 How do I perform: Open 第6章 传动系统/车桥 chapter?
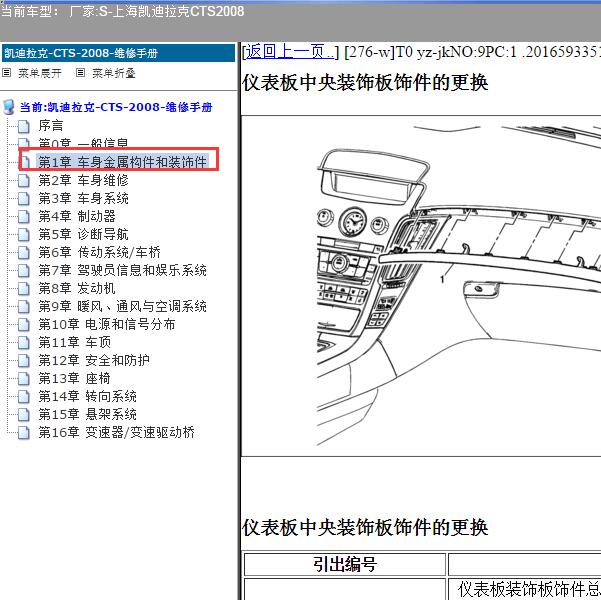click(x=99, y=252)
